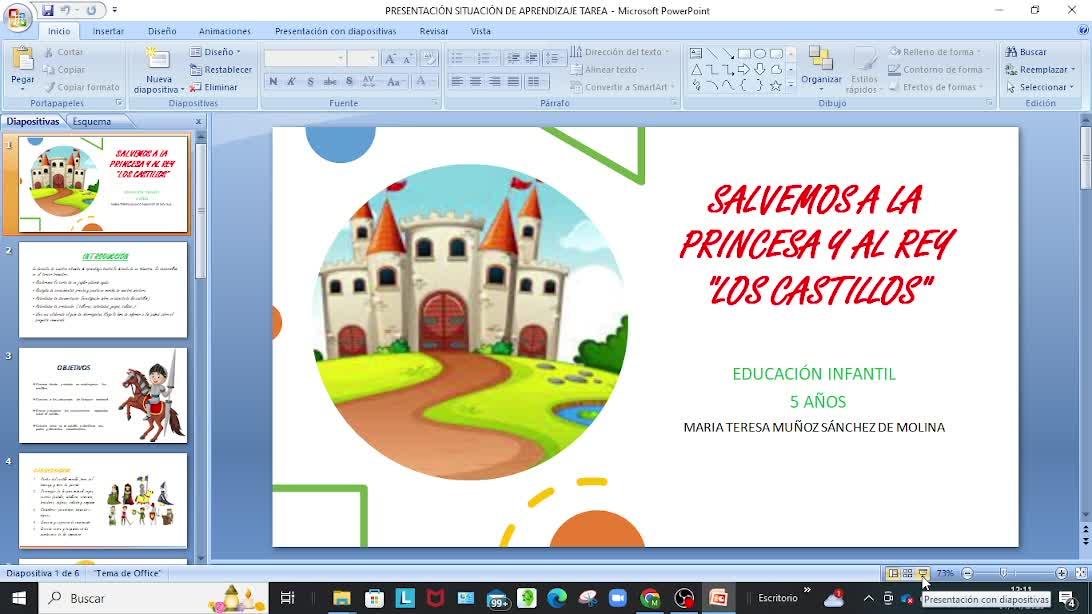The image size is (1092, 614).
Task: Select the star shape in shapes gallery
Action: 775,86
